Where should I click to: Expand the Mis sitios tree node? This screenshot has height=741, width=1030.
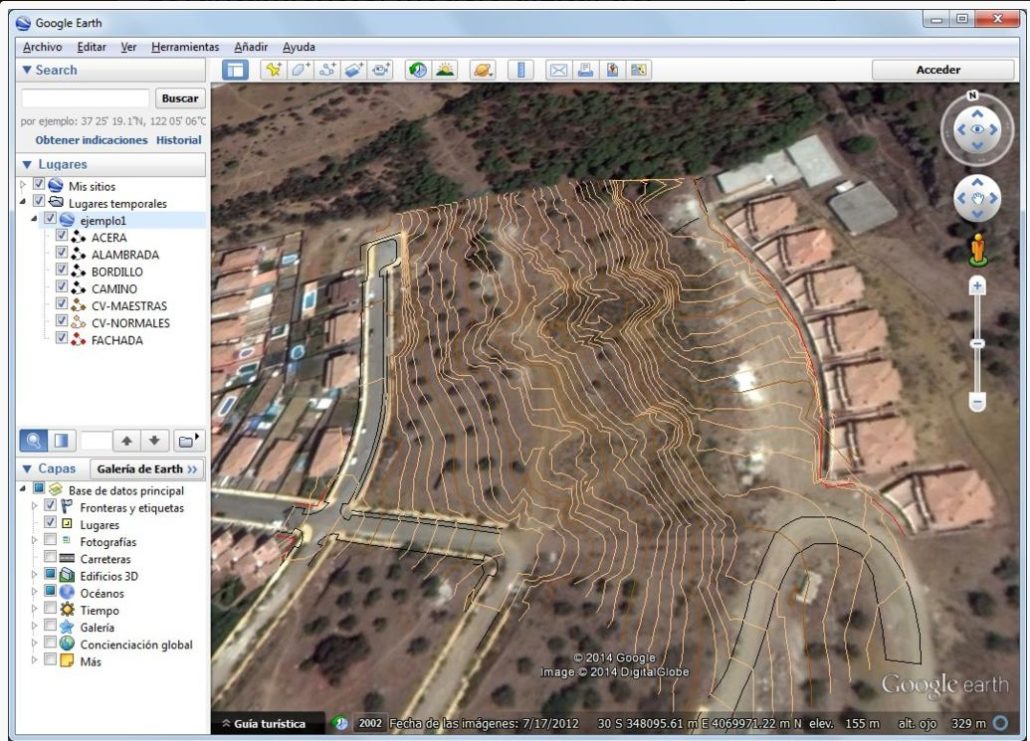pyautogui.click(x=24, y=186)
